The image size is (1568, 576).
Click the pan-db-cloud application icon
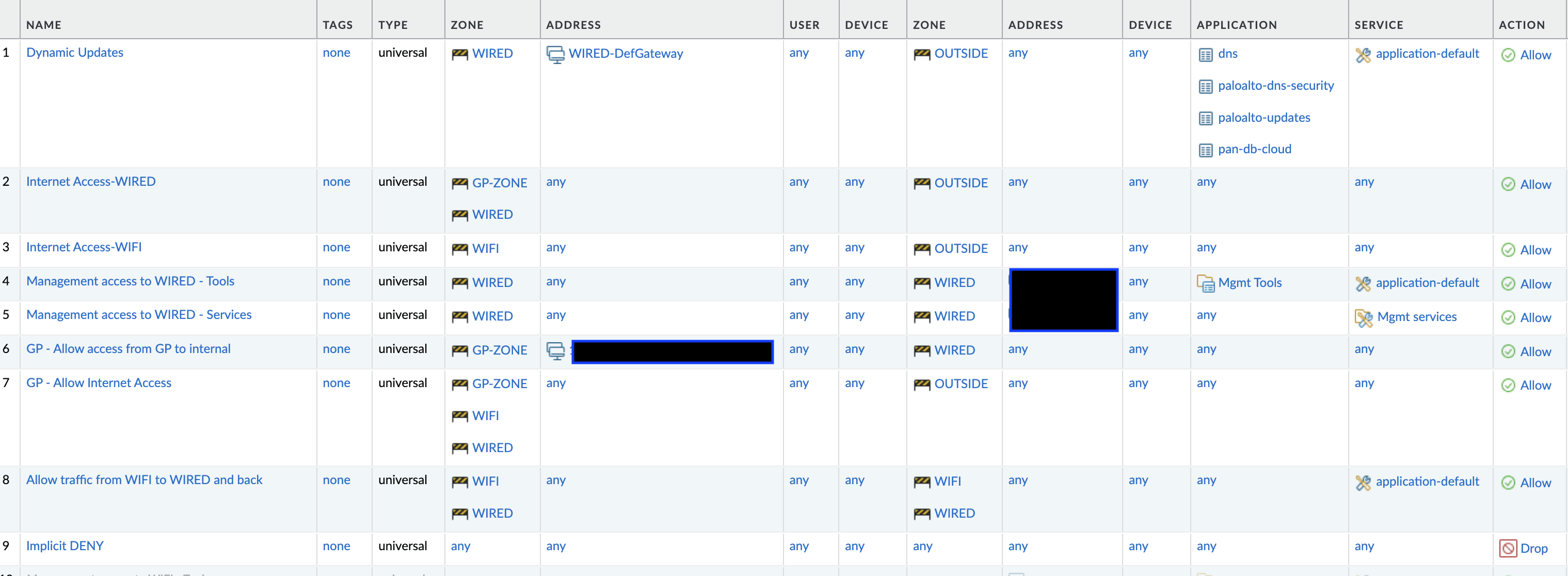[x=1205, y=150]
